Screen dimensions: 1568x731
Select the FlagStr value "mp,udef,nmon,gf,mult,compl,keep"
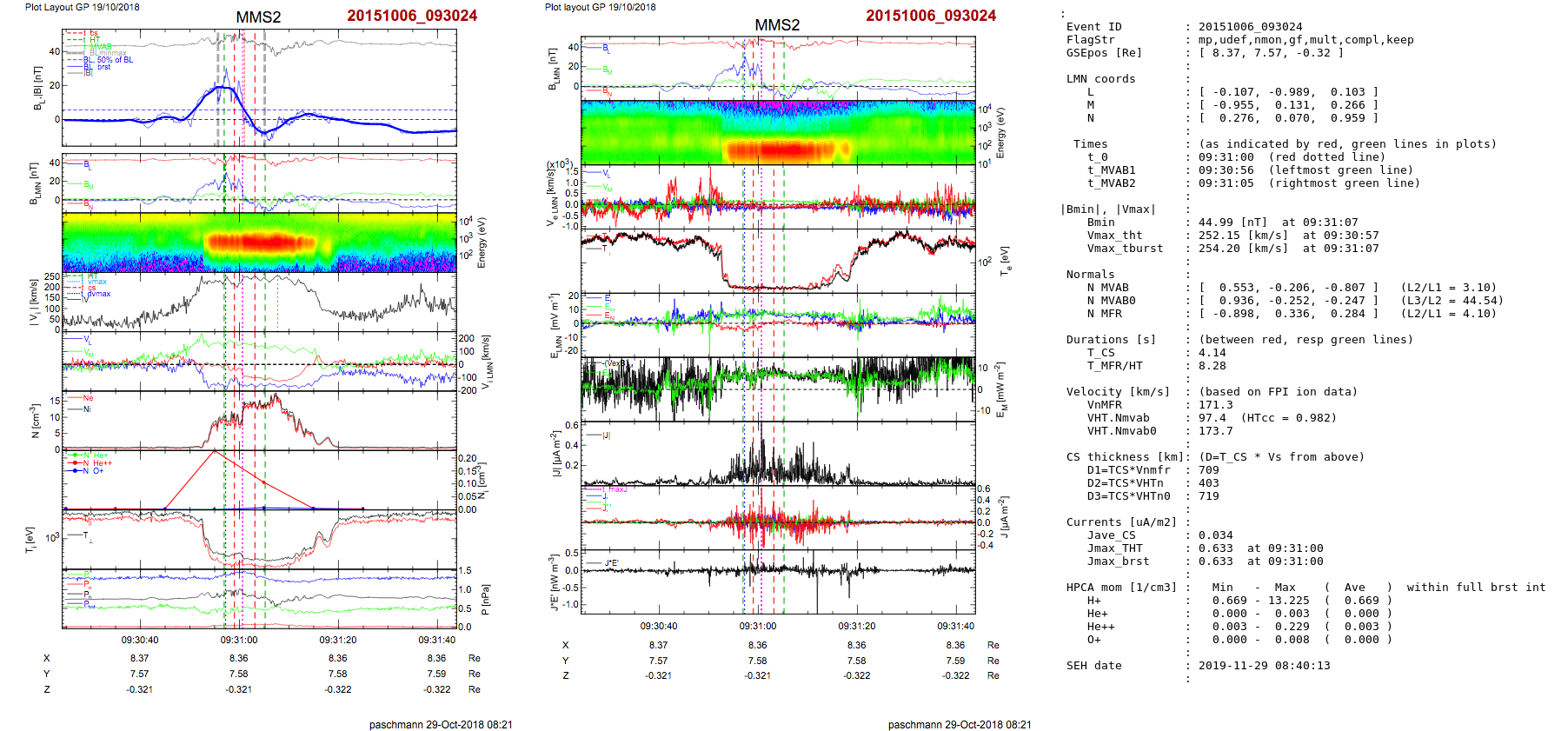coord(1306,40)
